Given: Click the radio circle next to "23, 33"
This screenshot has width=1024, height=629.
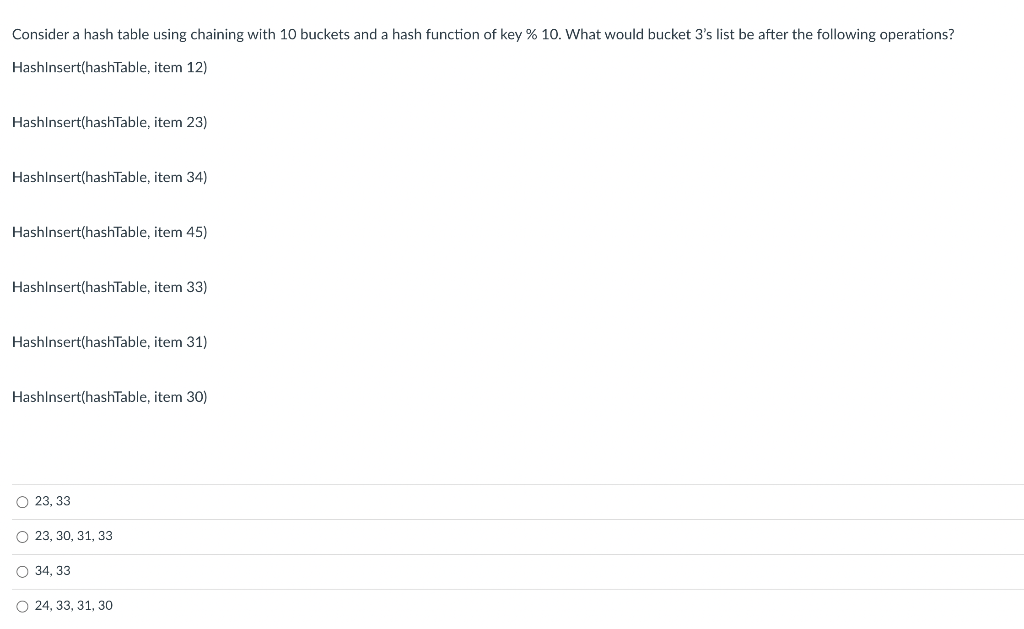Looking at the screenshot, I should [x=22, y=501].
